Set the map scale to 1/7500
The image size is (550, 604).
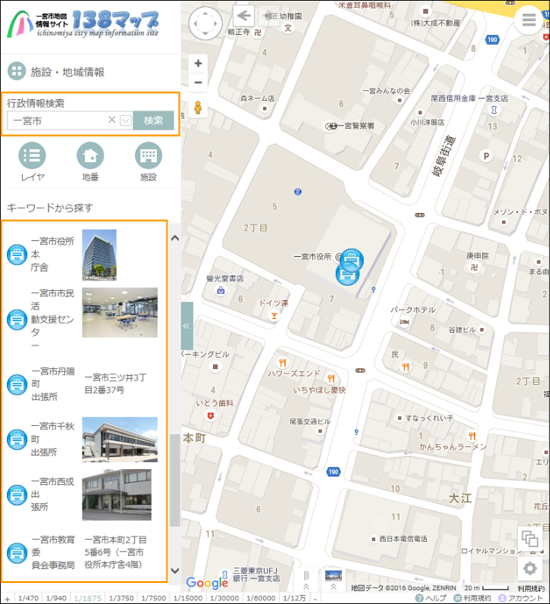(153, 598)
